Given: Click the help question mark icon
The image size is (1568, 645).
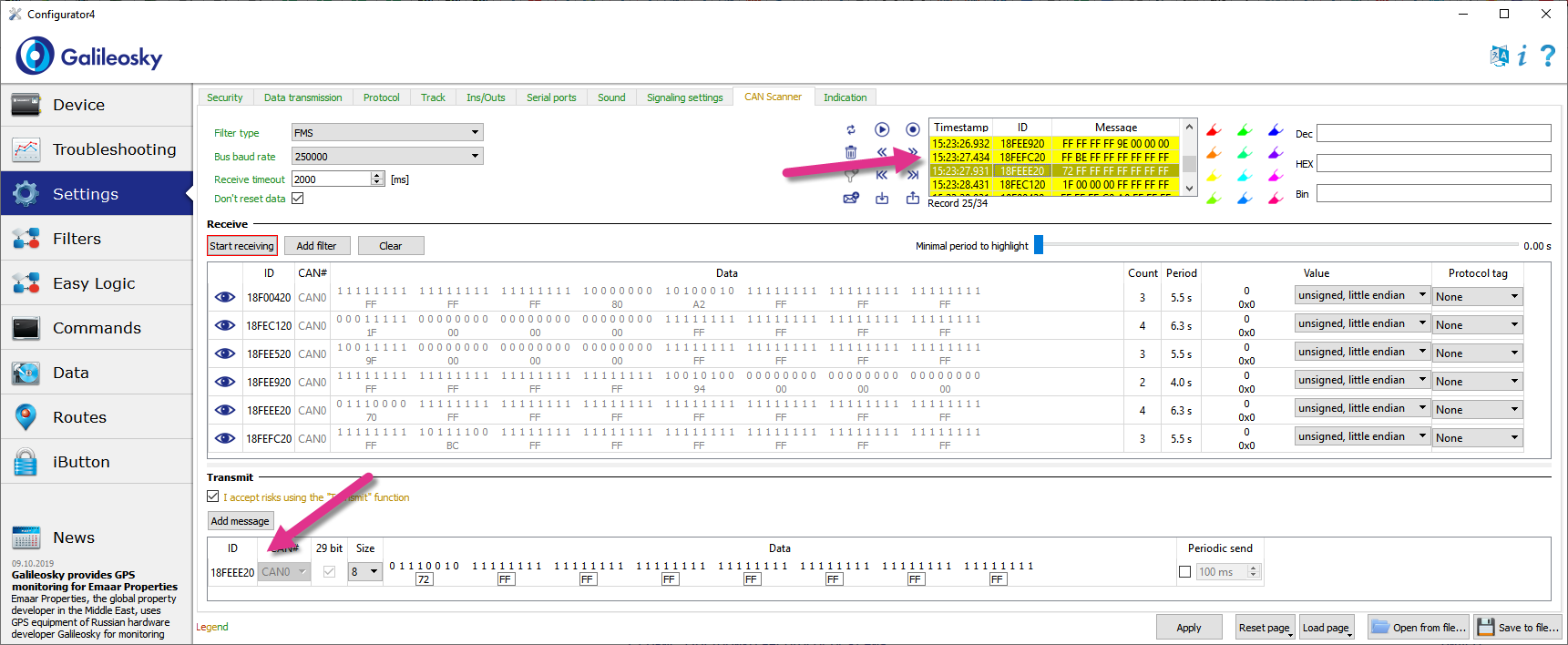Looking at the screenshot, I should point(1547,56).
